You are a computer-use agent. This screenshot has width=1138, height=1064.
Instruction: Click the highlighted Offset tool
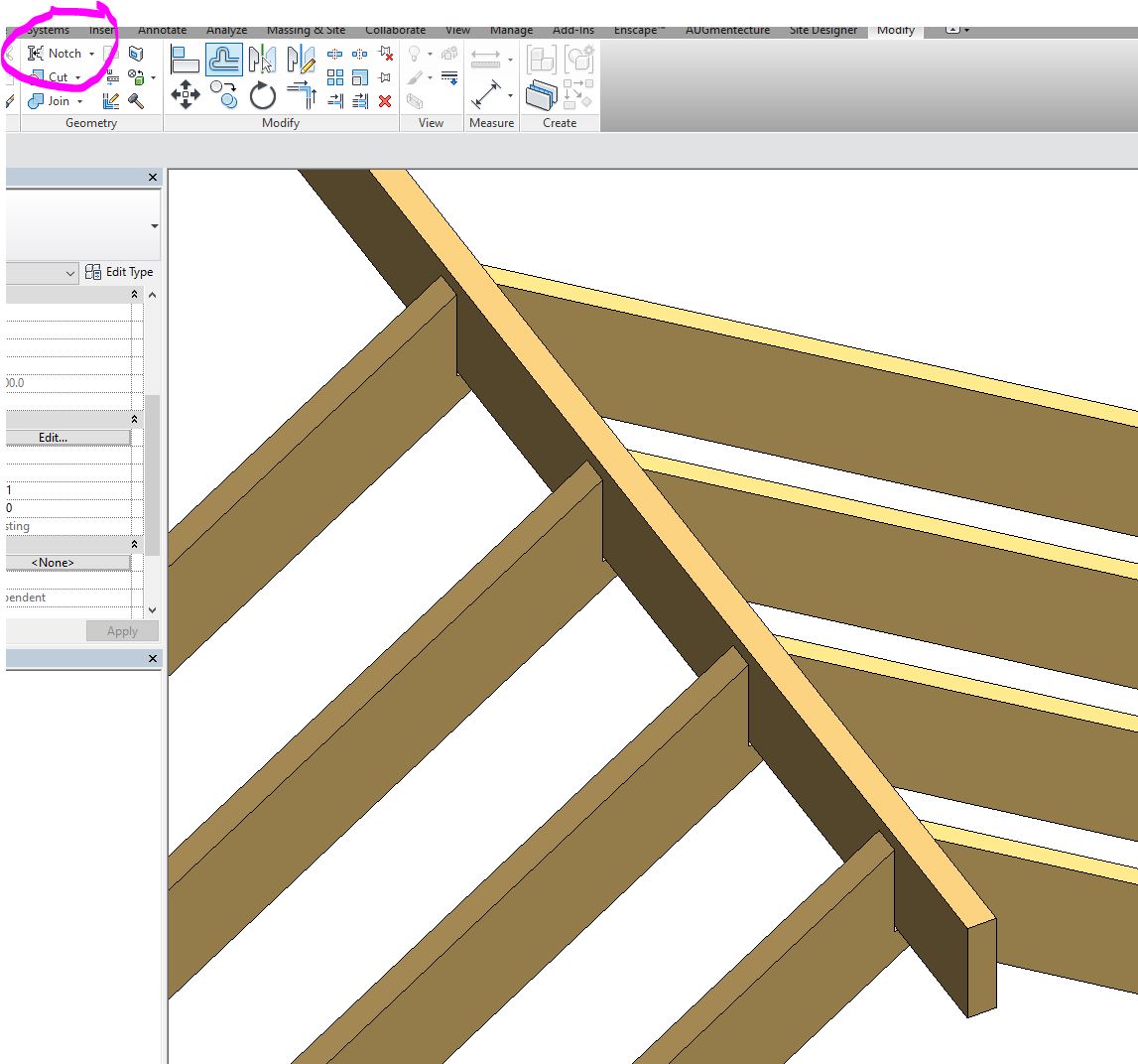226,58
